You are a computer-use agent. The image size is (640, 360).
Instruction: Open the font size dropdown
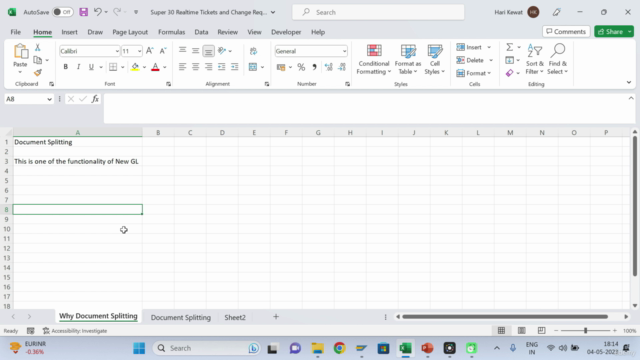click(x=139, y=51)
